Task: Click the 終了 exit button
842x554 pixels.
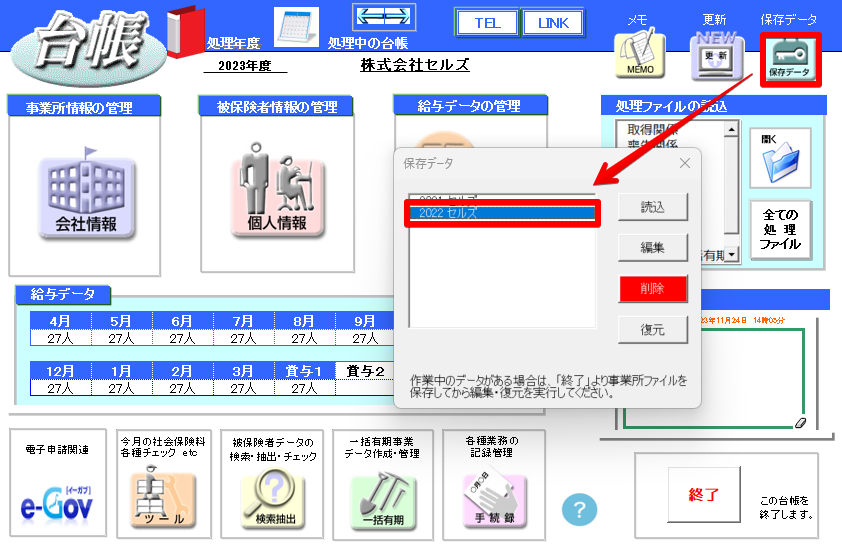Action: (x=703, y=494)
